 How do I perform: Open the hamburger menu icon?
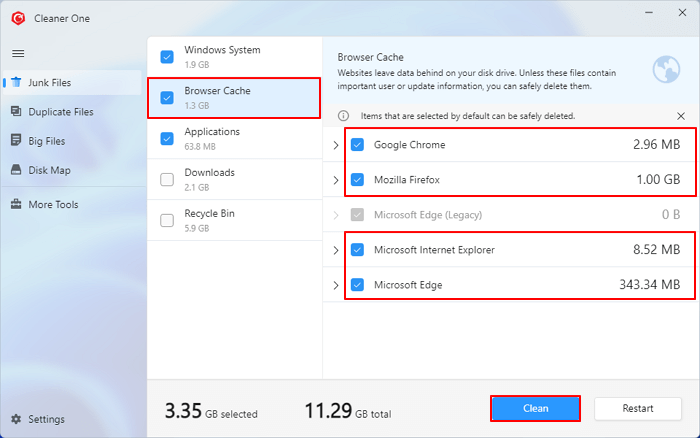click(x=18, y=54)
